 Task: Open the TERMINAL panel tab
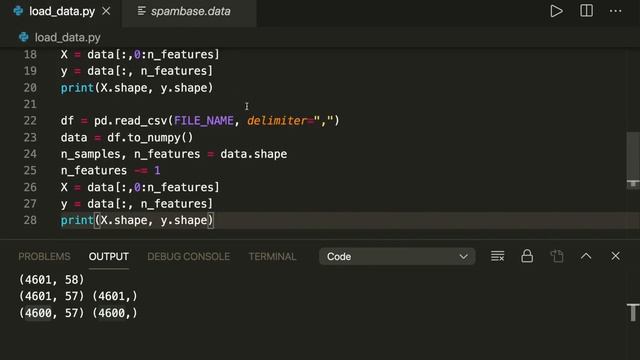tap(272, 256)
